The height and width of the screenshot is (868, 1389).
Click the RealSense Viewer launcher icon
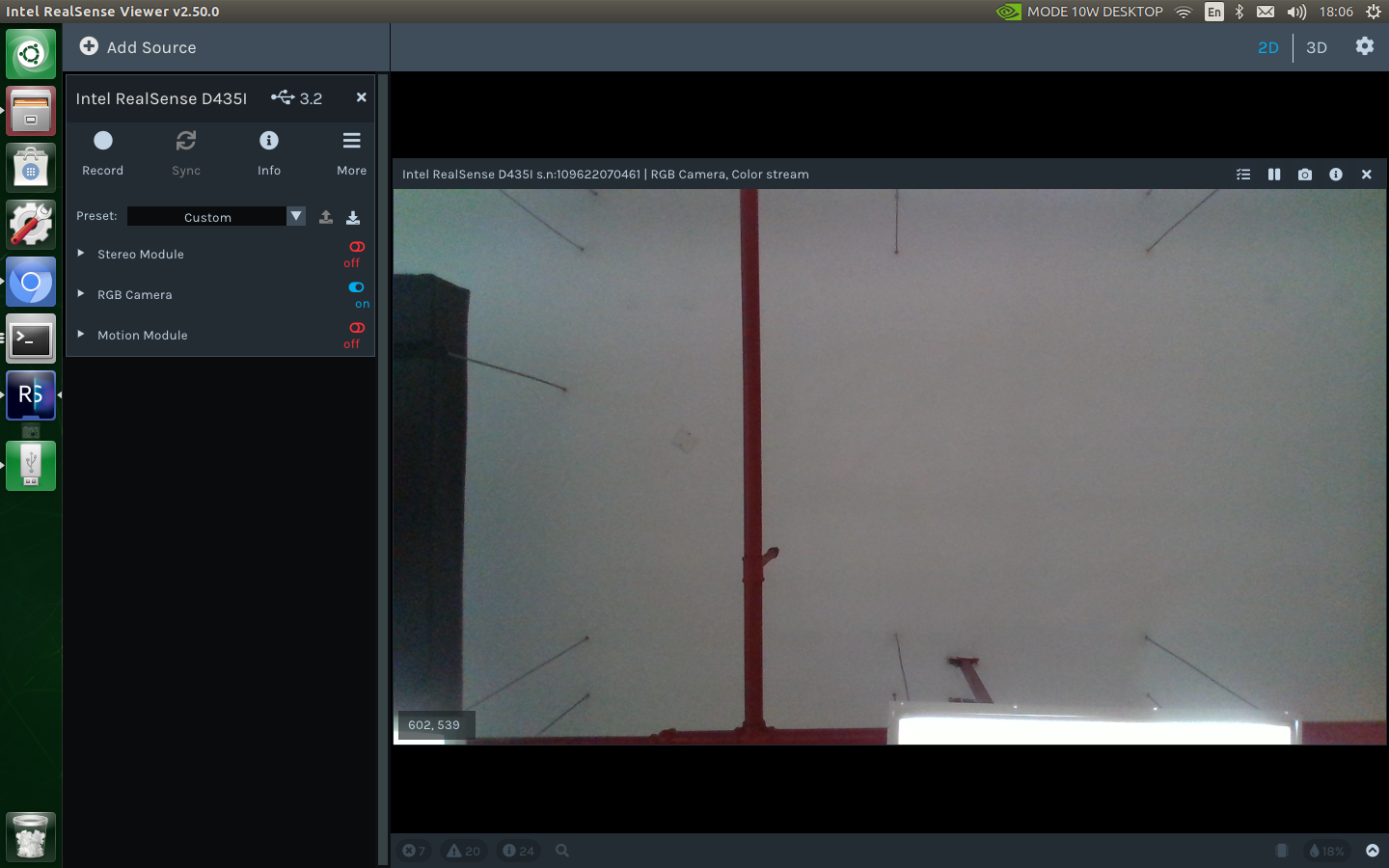tap(31, 395)
